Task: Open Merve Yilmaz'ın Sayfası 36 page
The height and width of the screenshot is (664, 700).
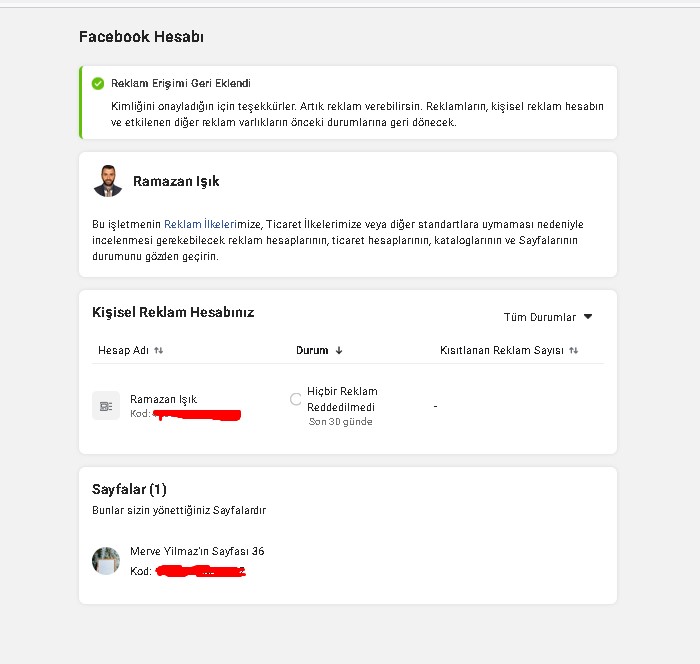Action: 197,551
